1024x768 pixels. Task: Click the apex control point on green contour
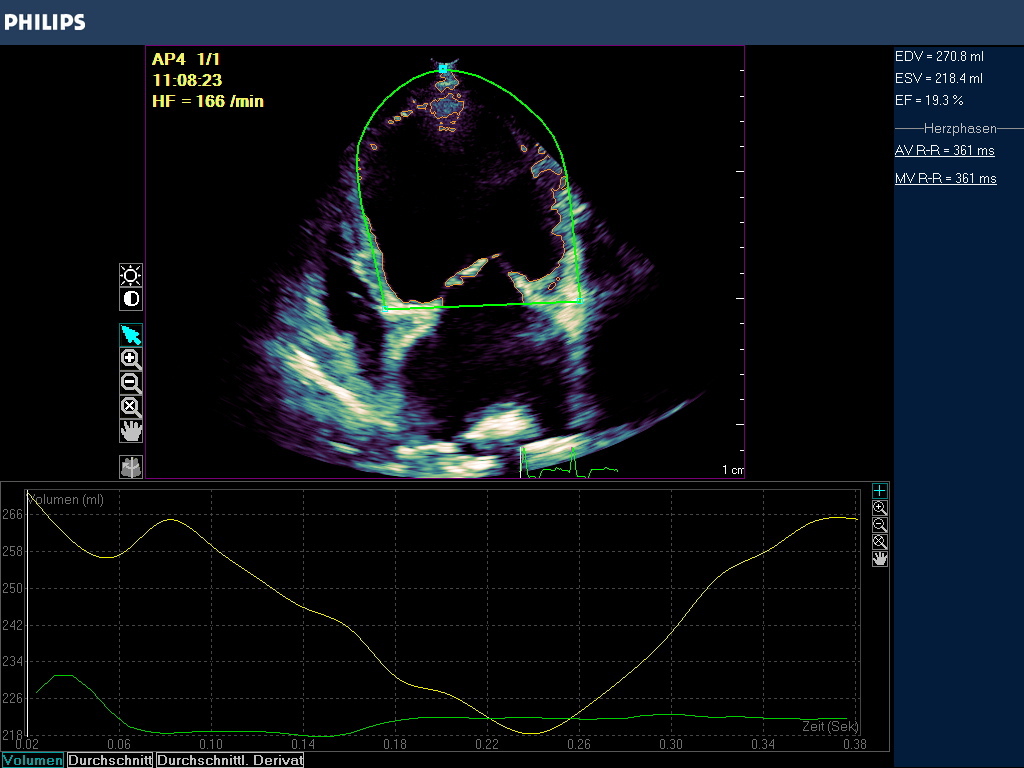[x=443, y=69]
